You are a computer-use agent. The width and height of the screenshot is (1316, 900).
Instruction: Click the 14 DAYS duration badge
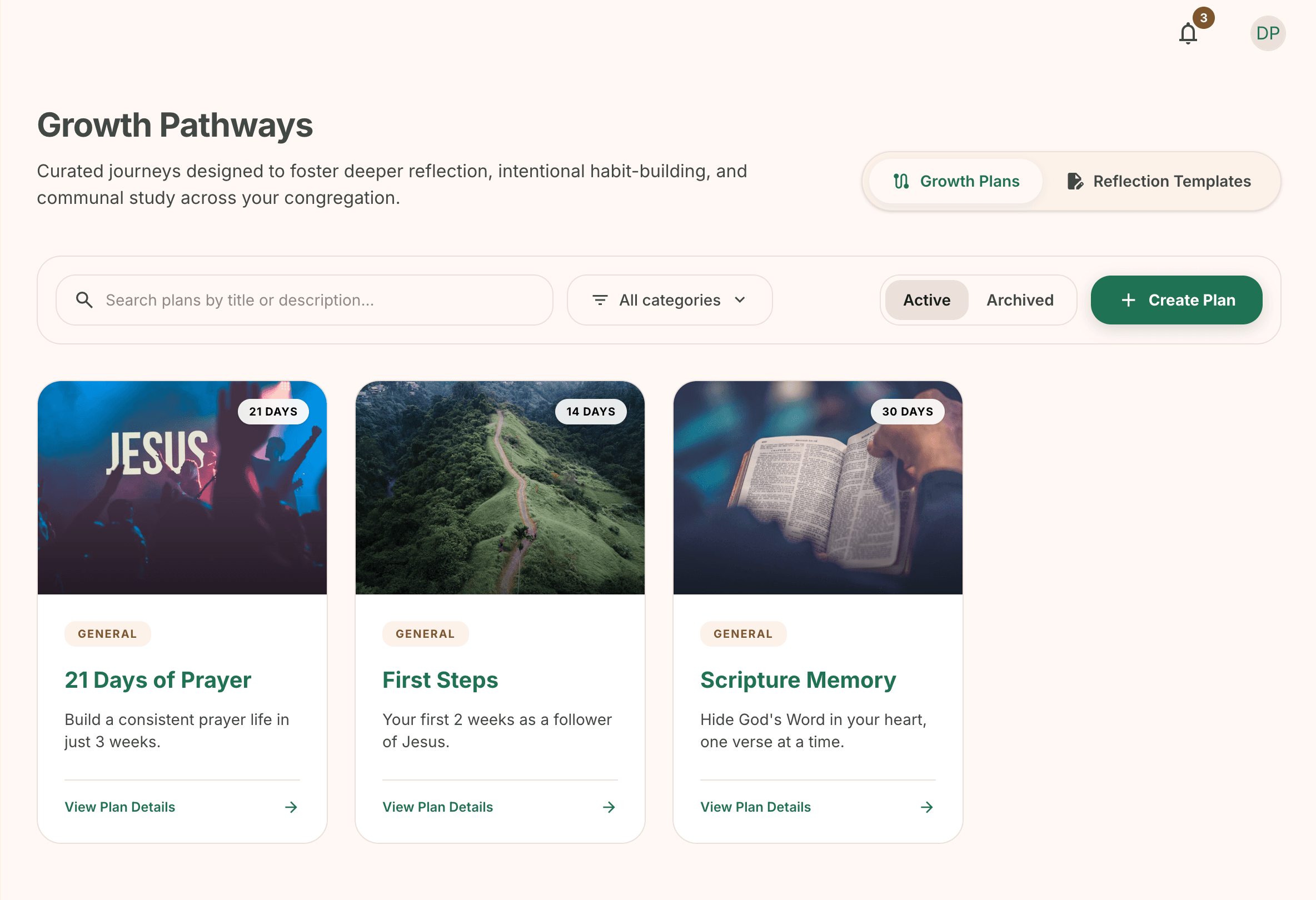(x=591, y=412)
